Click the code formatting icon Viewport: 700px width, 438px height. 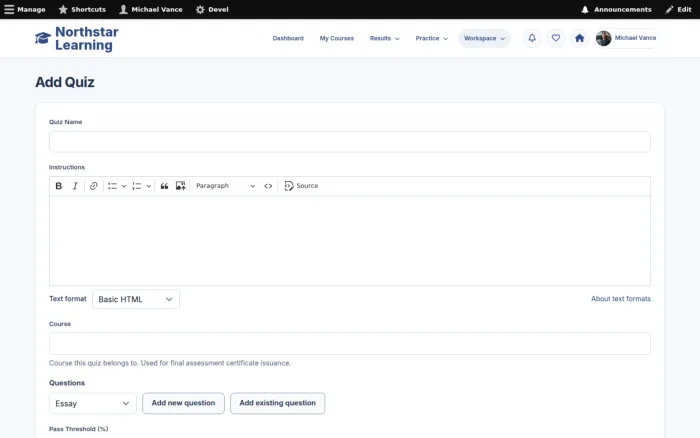pyautogui.click(x=268, y=186)
